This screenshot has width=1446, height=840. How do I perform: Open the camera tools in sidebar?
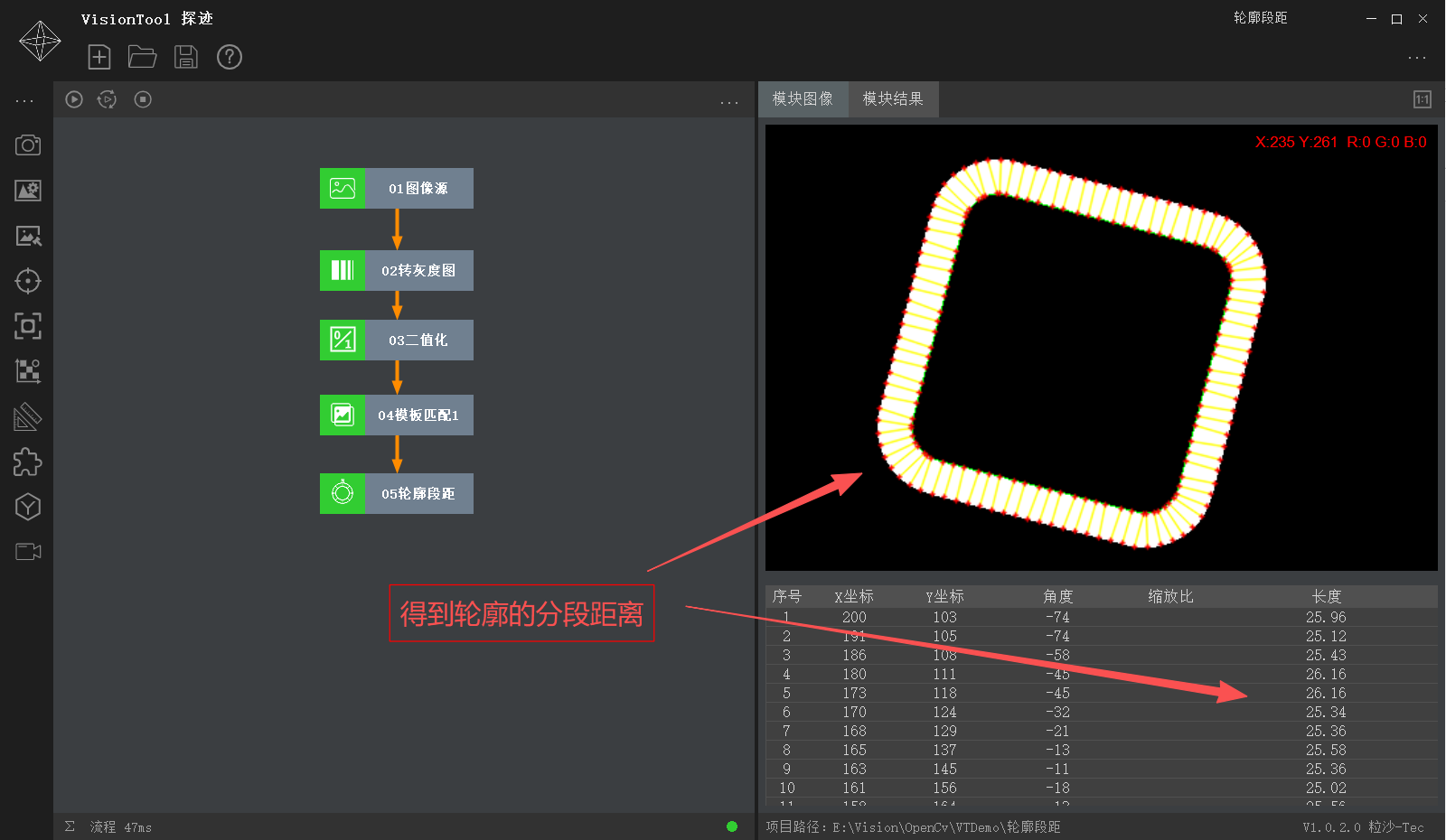coord(28,145)
